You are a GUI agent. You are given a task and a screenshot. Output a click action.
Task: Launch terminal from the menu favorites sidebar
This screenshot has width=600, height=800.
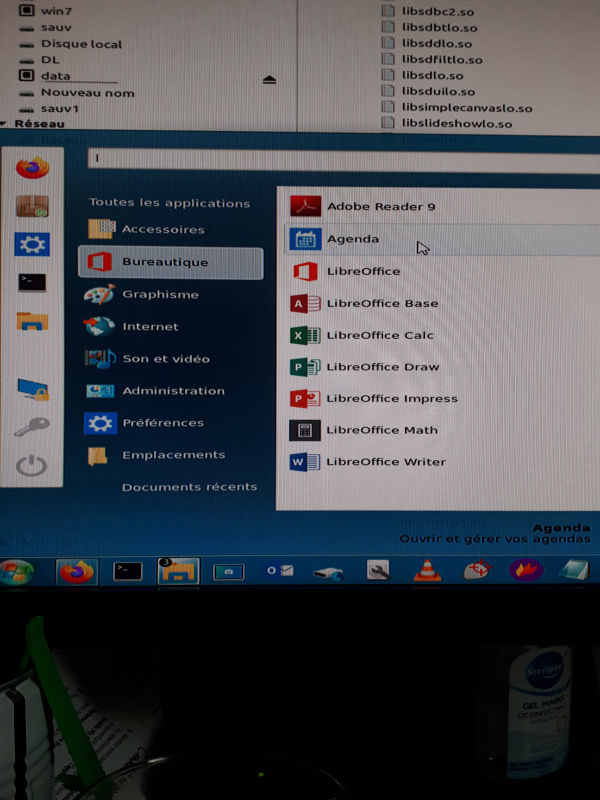[x=32, y=282]
